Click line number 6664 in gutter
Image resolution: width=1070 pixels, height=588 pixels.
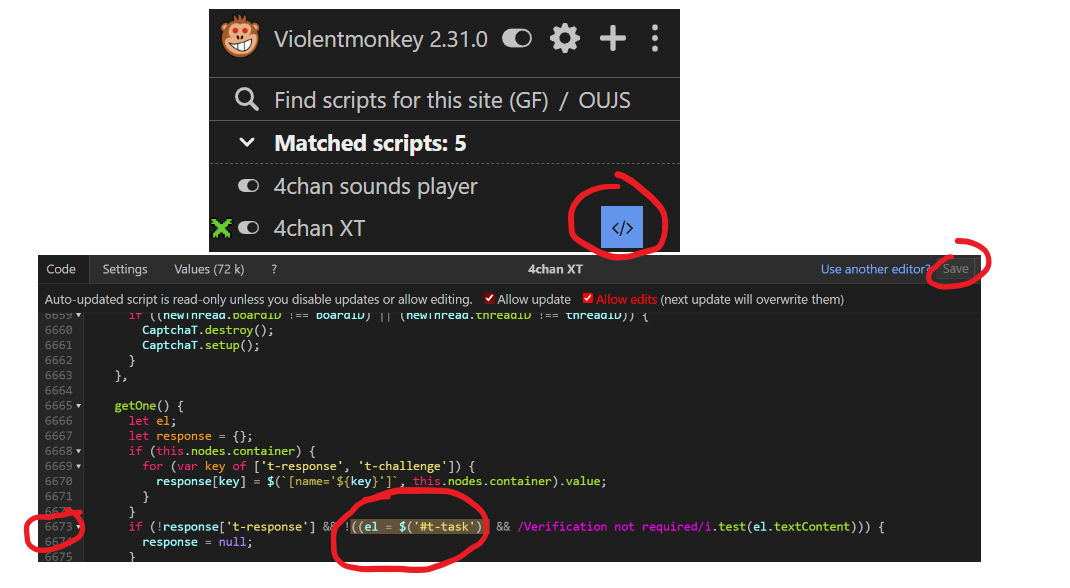[x=59, y=391]
